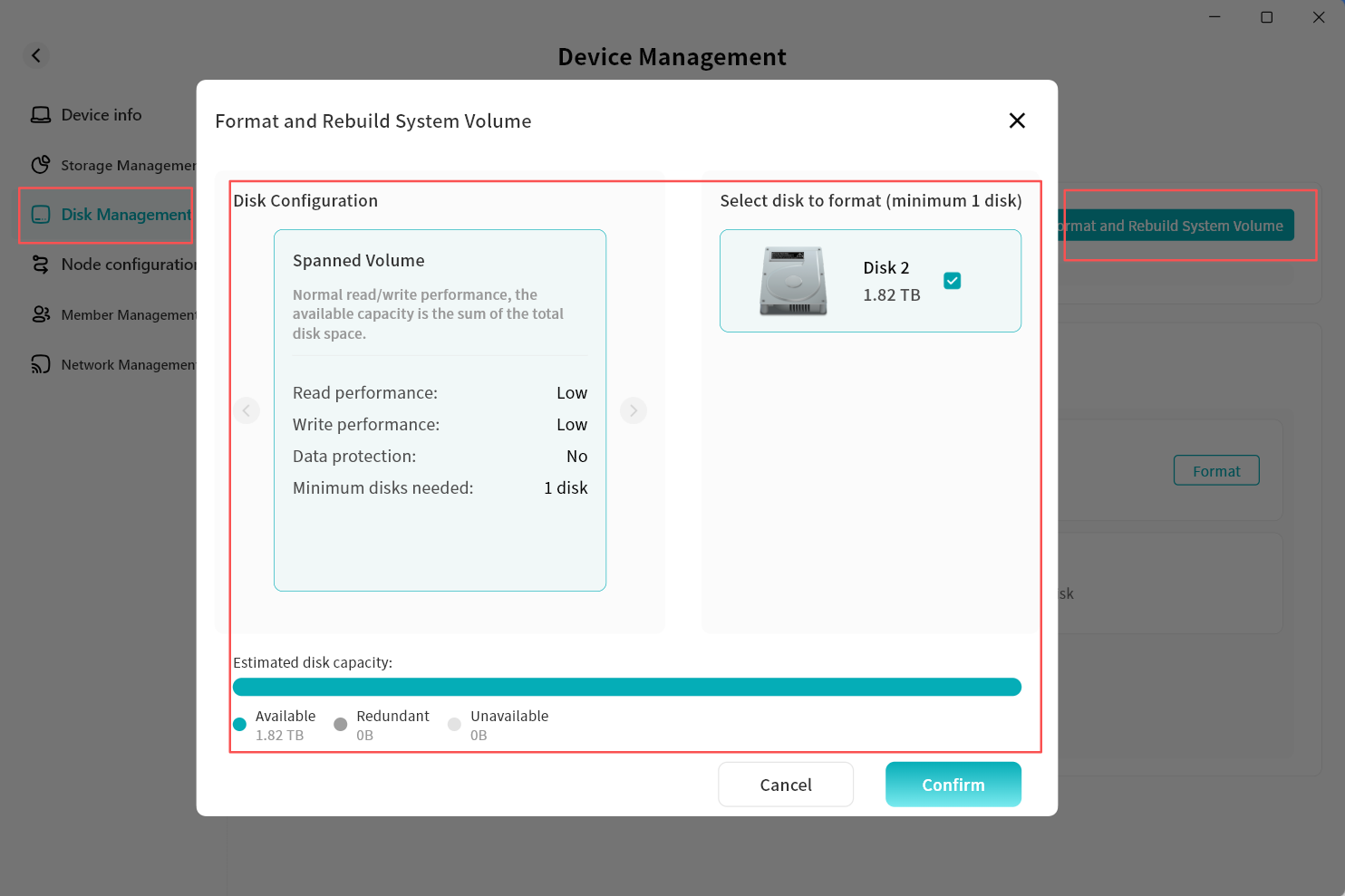Click the Node configuration icon
This screenshot has height=896, width=1345.
[x=41, y=265]
